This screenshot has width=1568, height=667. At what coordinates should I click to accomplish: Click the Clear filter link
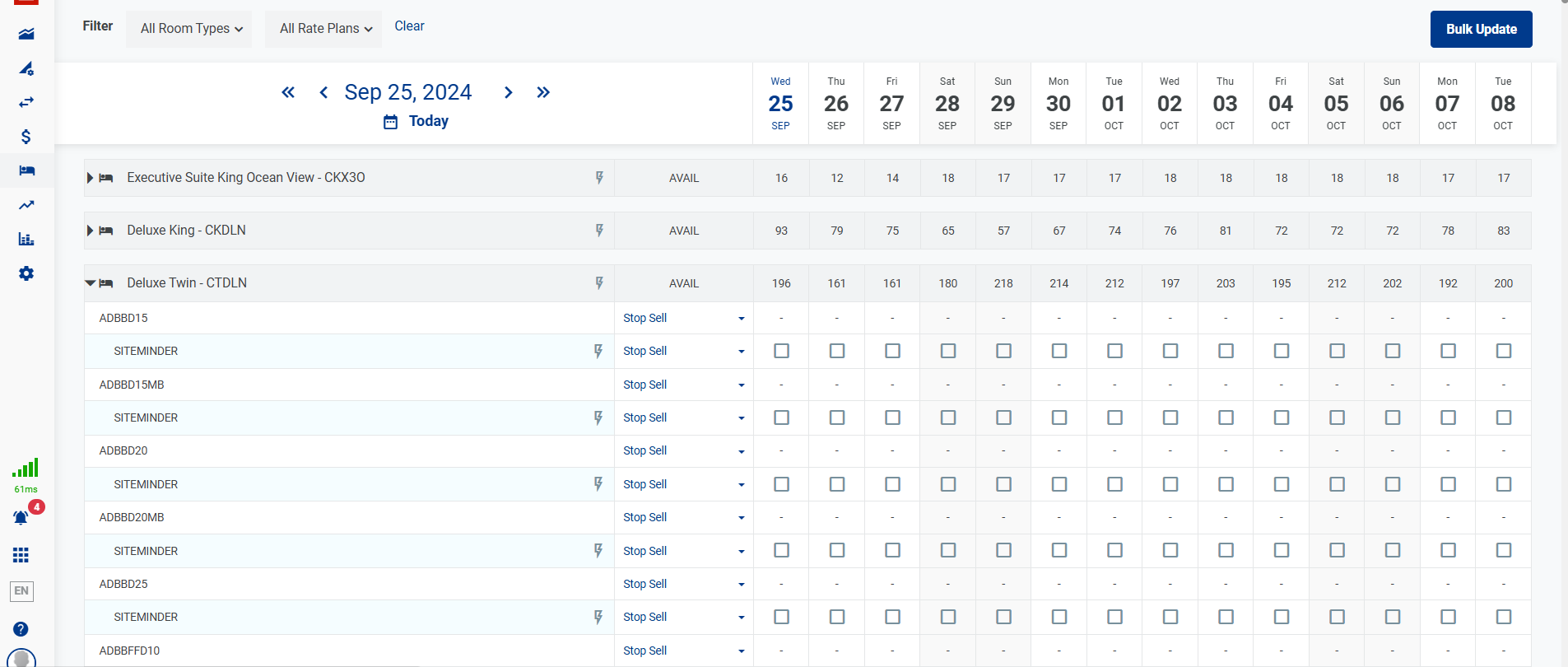409,26
